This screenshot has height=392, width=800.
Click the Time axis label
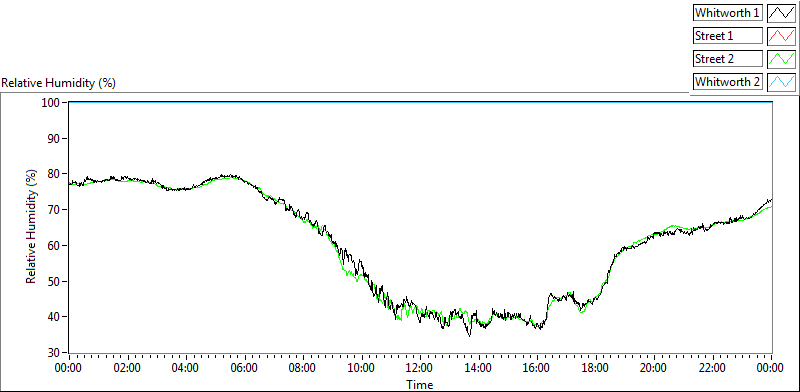click(x=420, y=384)
